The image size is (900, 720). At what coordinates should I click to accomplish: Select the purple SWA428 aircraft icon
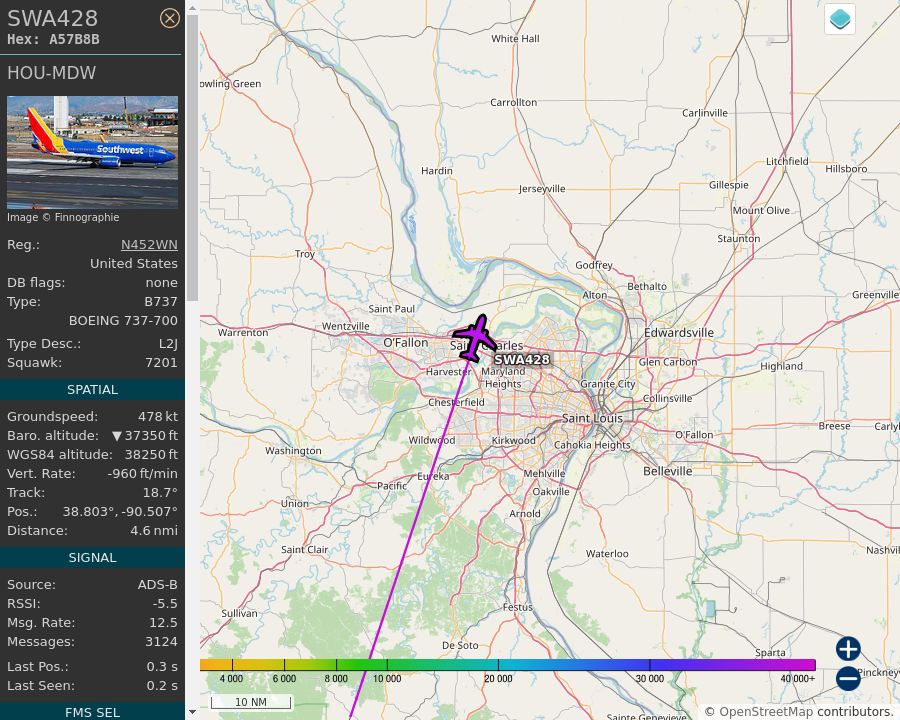(475, 338)
